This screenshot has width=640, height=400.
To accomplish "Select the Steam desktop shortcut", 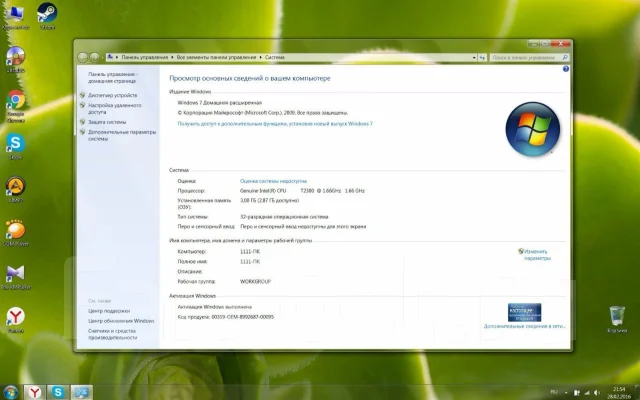I will [47, 16].
